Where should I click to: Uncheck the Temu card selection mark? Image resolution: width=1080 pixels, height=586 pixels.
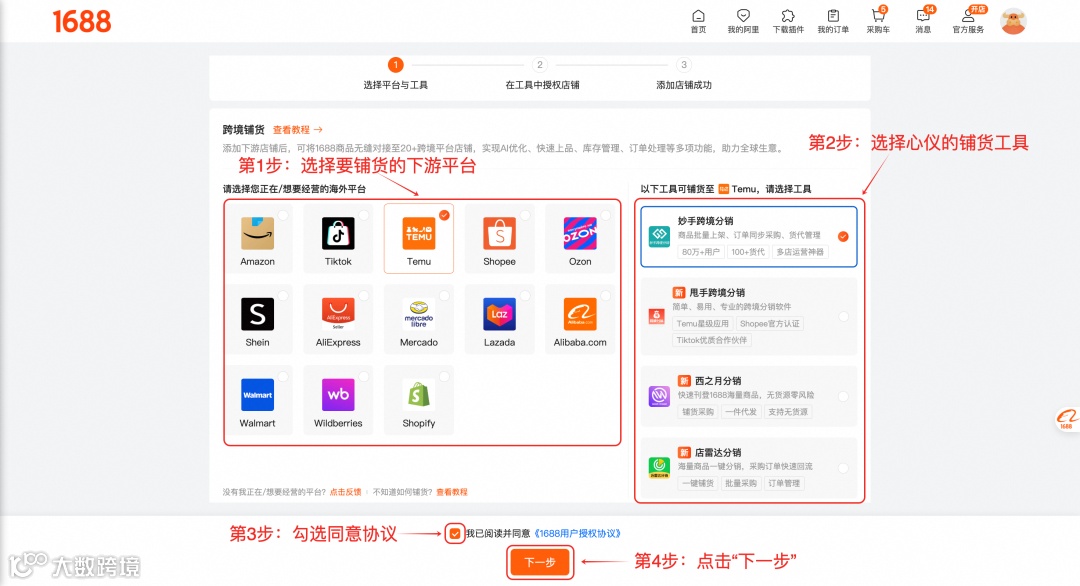444,215
